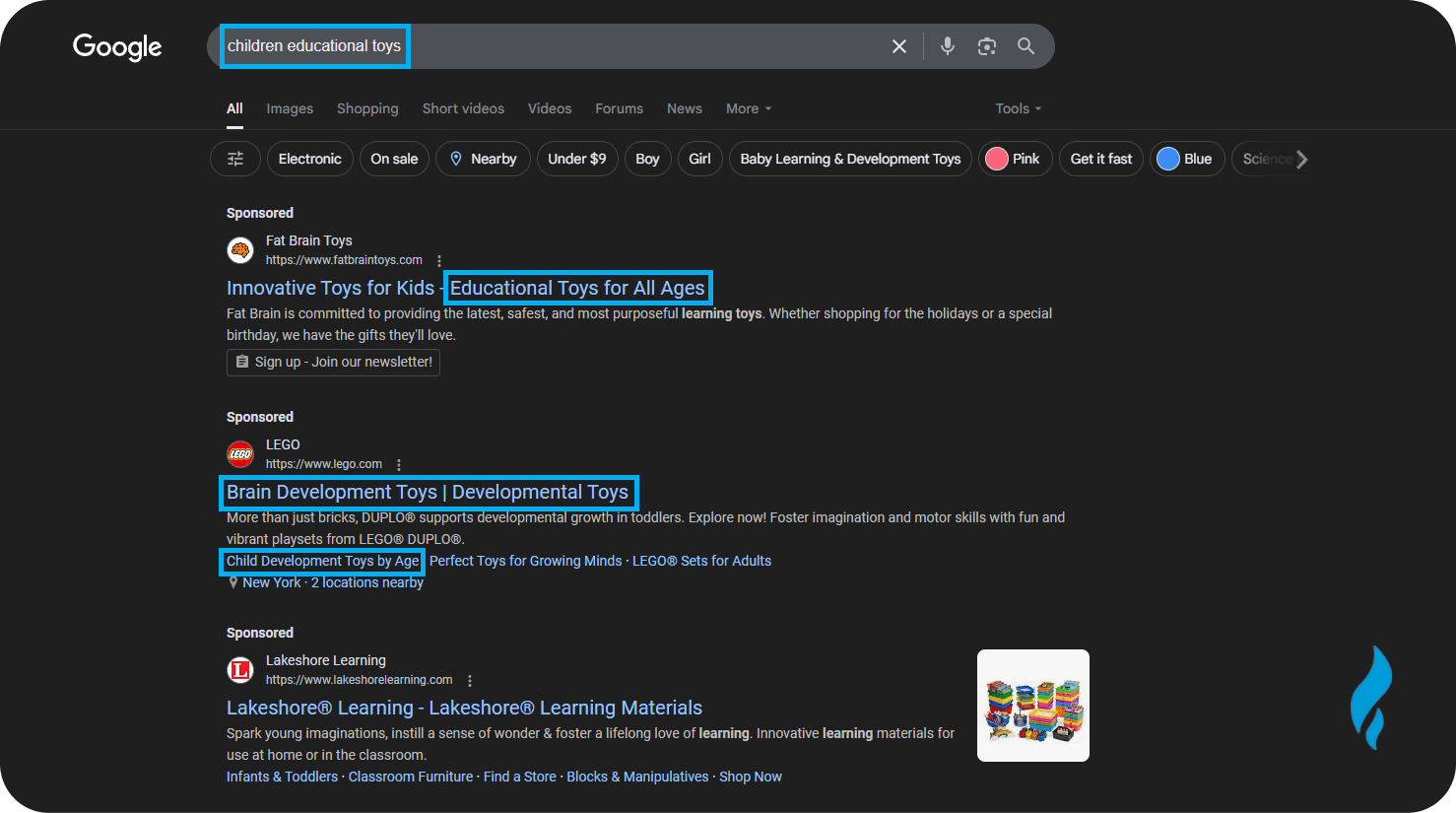Click the Find a Store sitelink
Viewport: 1456px width, 813px height.
[520, 777]
